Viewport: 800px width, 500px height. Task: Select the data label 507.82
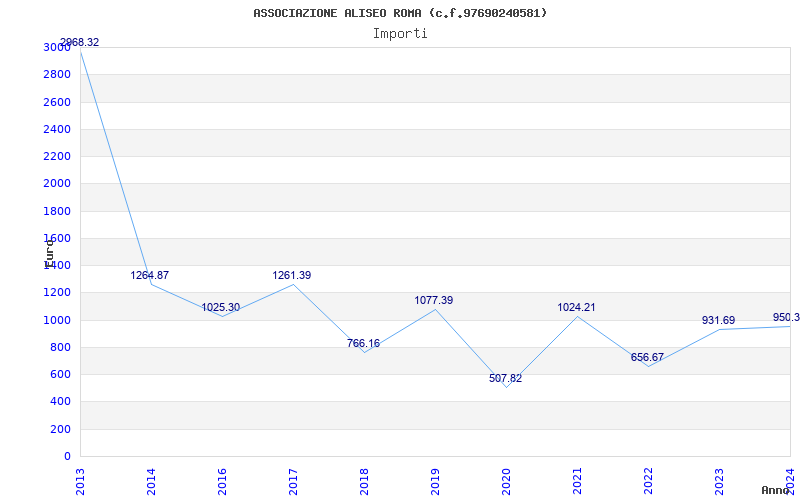[x=505, y=379]
